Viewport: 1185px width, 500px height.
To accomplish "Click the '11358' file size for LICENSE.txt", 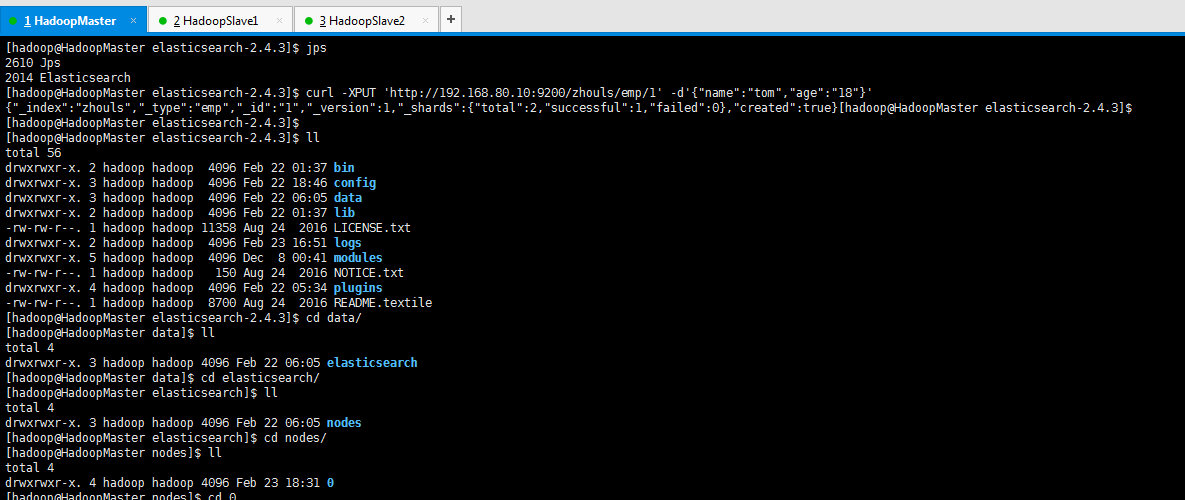I will point(218,227).
